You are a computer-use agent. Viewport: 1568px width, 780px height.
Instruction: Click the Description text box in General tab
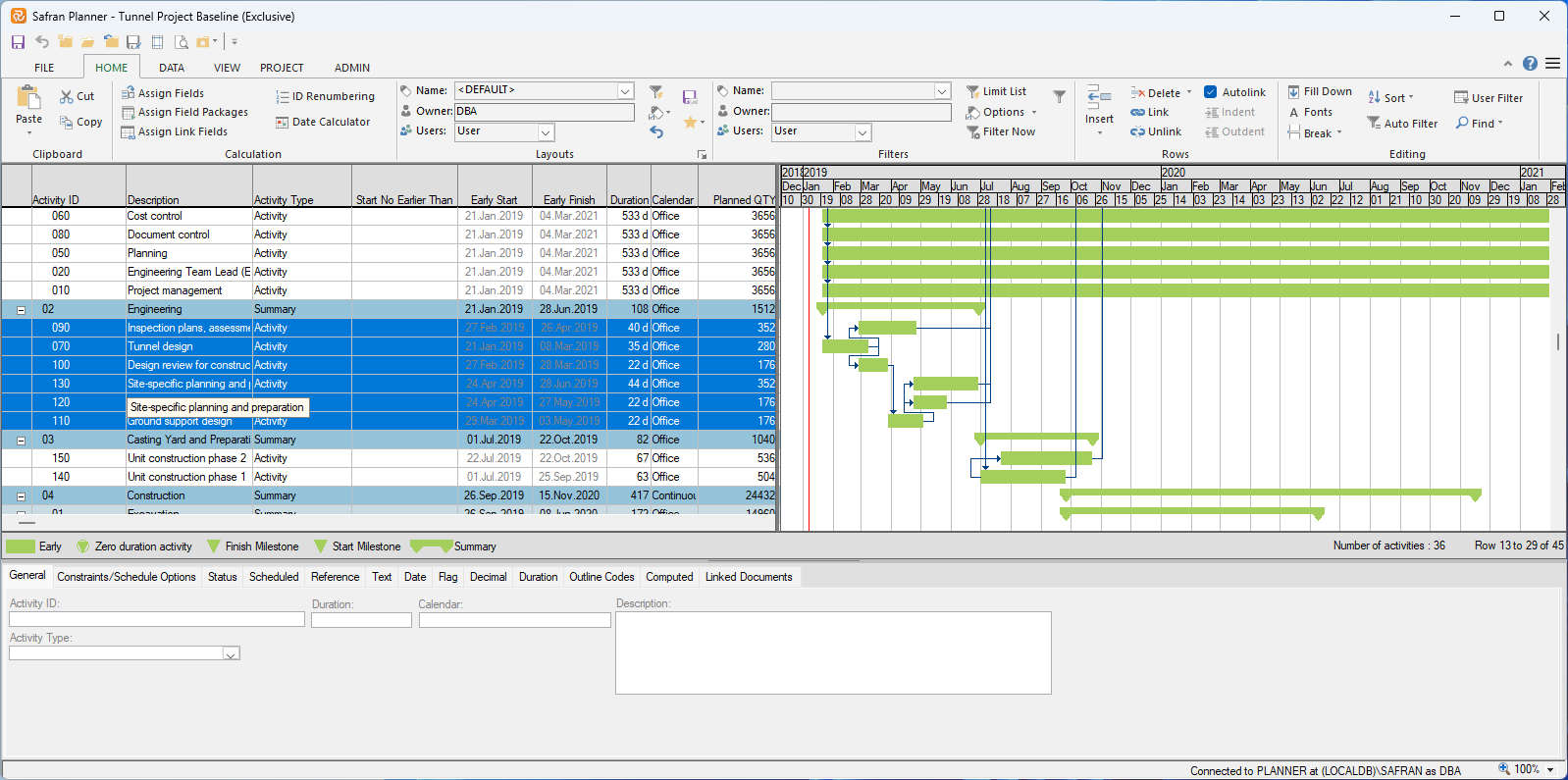click(833, 653)
